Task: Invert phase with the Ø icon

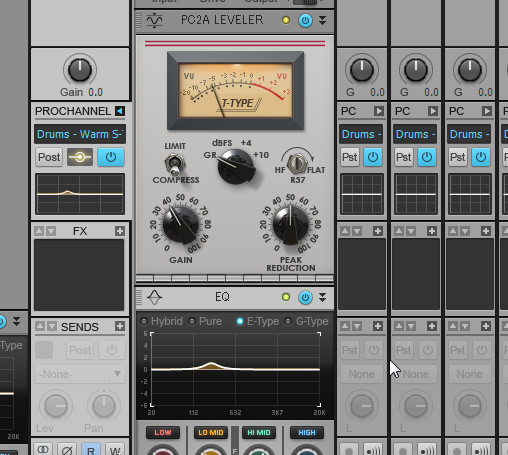Action: [x=67, y=449]
